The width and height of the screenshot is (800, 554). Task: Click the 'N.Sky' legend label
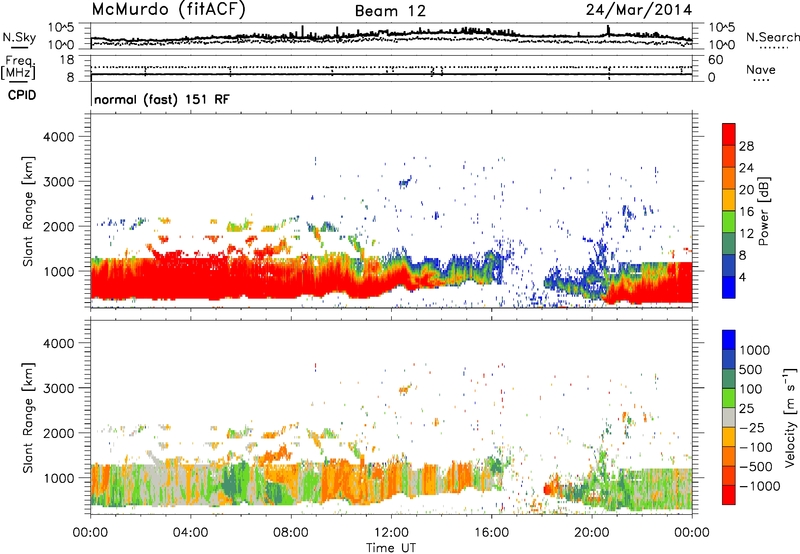19,37
